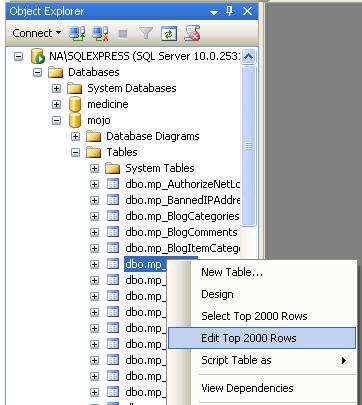
Task: Click the Filter funnel icon
Action: 146,33
